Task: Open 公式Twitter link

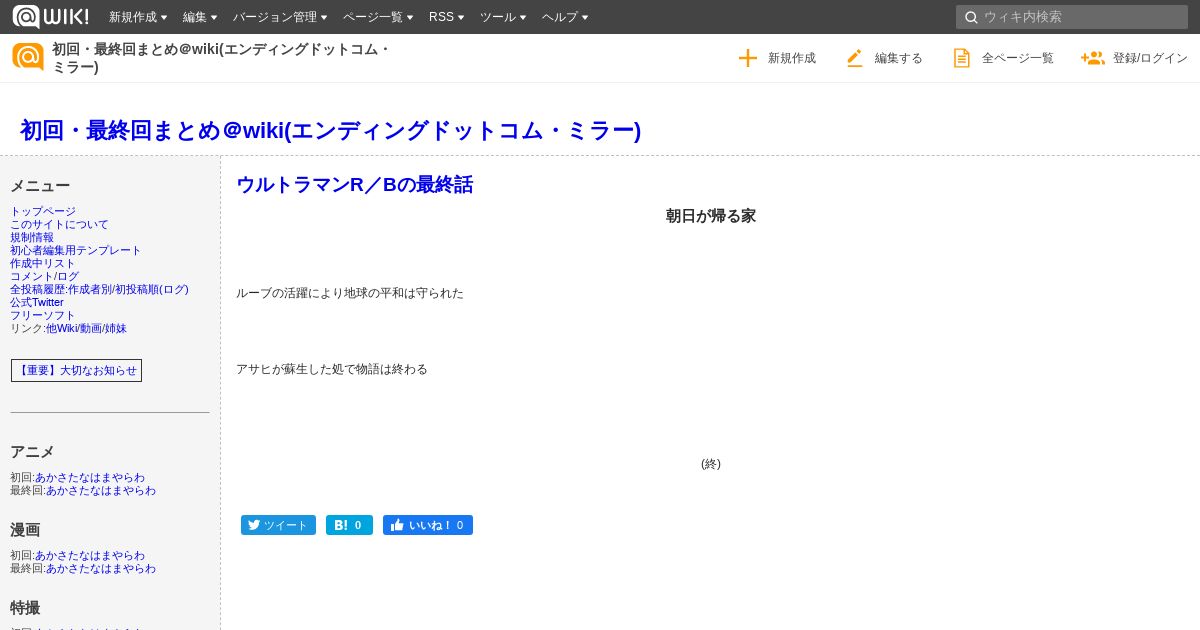Action: coord(37,302)
